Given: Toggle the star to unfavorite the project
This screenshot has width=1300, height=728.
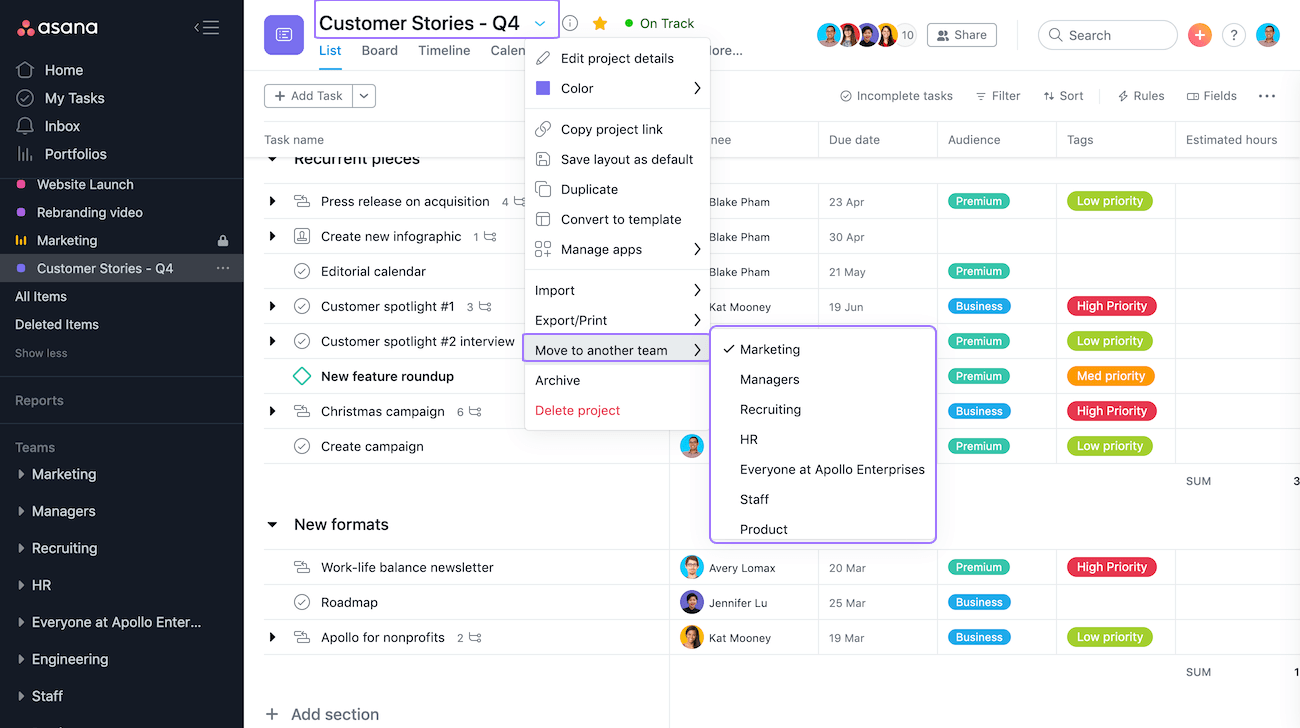Looking at the screenshot, I should pyautogui.click(x=598, y=22).
